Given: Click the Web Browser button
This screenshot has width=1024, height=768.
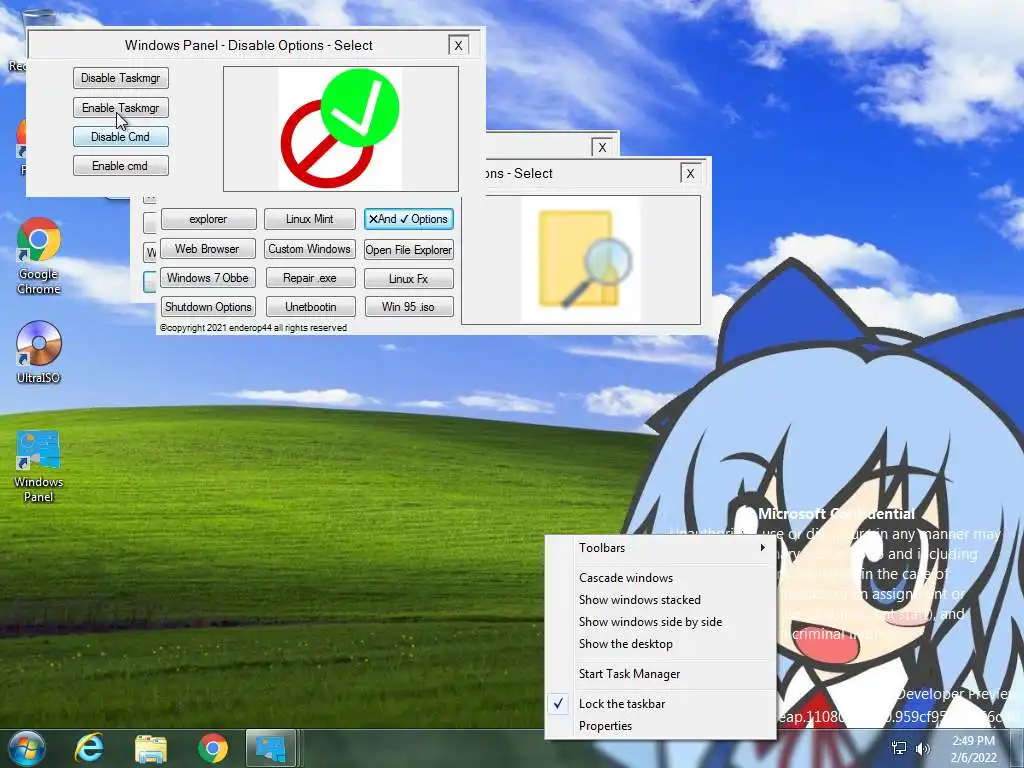Looking at the screenshot, I should click(x=207, y=249).
